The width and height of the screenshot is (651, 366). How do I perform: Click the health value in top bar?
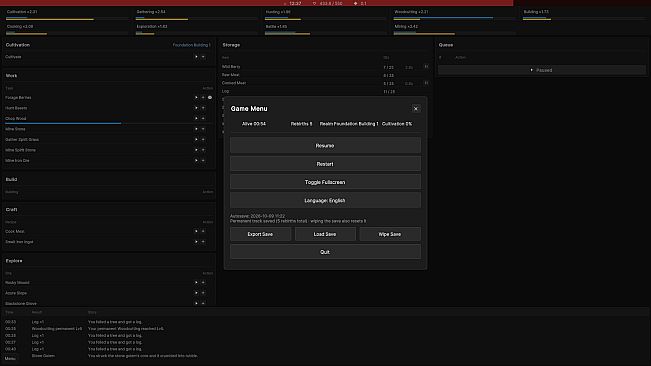pos(331,3)
